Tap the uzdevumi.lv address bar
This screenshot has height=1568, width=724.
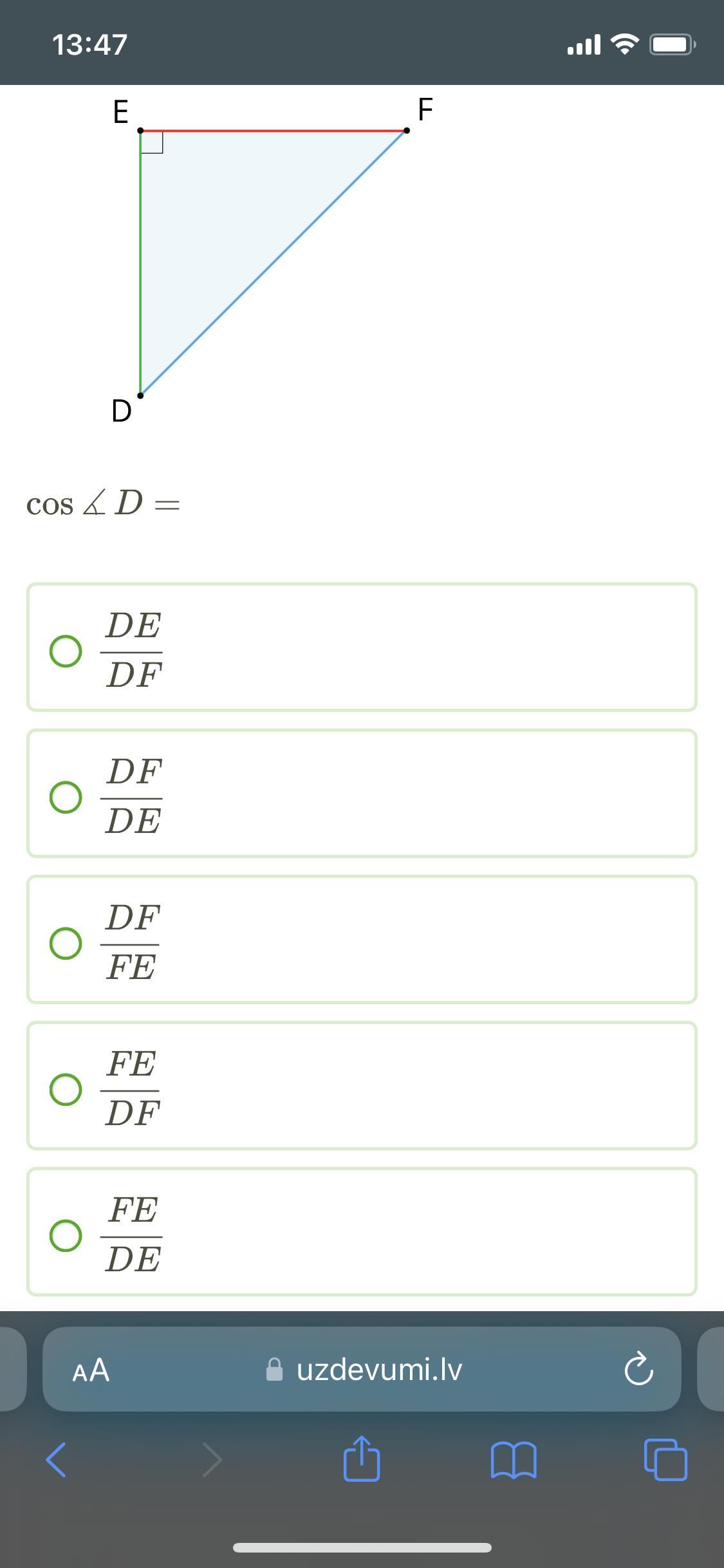(x=362, y=1369)
